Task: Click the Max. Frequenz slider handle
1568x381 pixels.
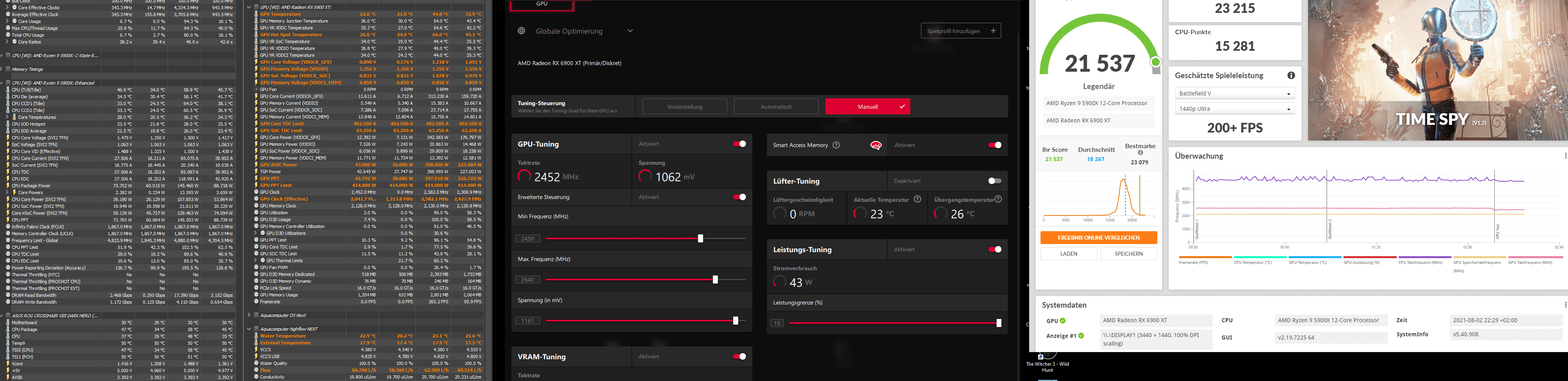Action: tap(715, 280)
